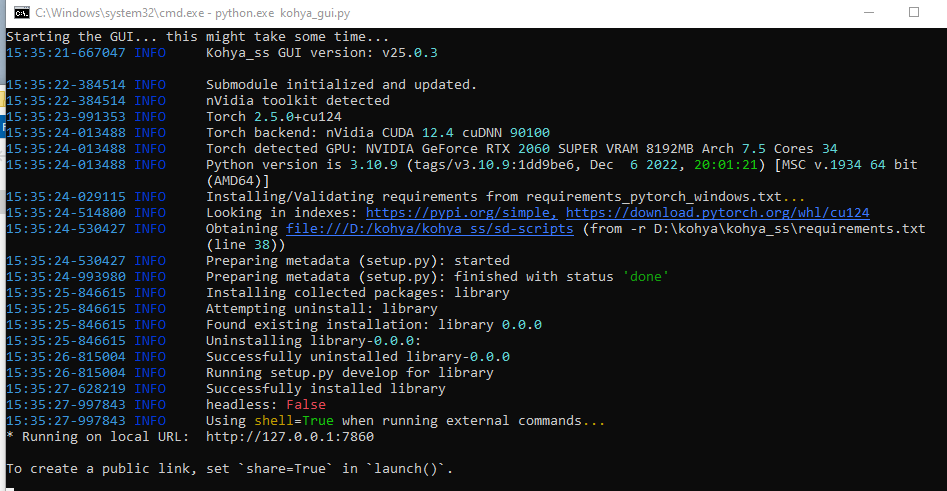The image size is (947, 491).
Task: Click '(line 38))' continuation text
Action: click(x=245, y=245)
